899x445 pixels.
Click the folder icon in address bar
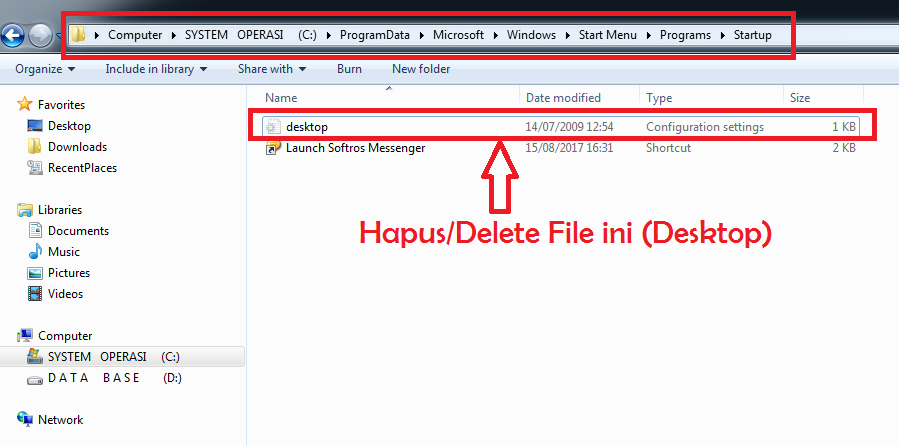(x=79, y=35)
